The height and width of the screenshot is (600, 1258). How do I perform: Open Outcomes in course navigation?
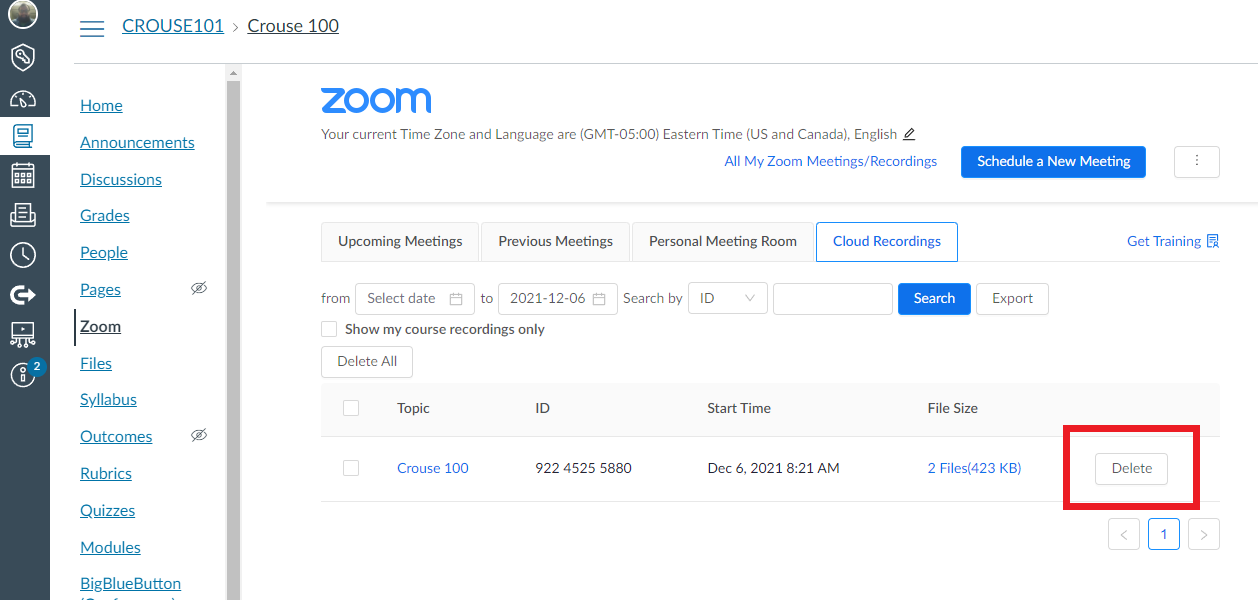click(116, 436)
